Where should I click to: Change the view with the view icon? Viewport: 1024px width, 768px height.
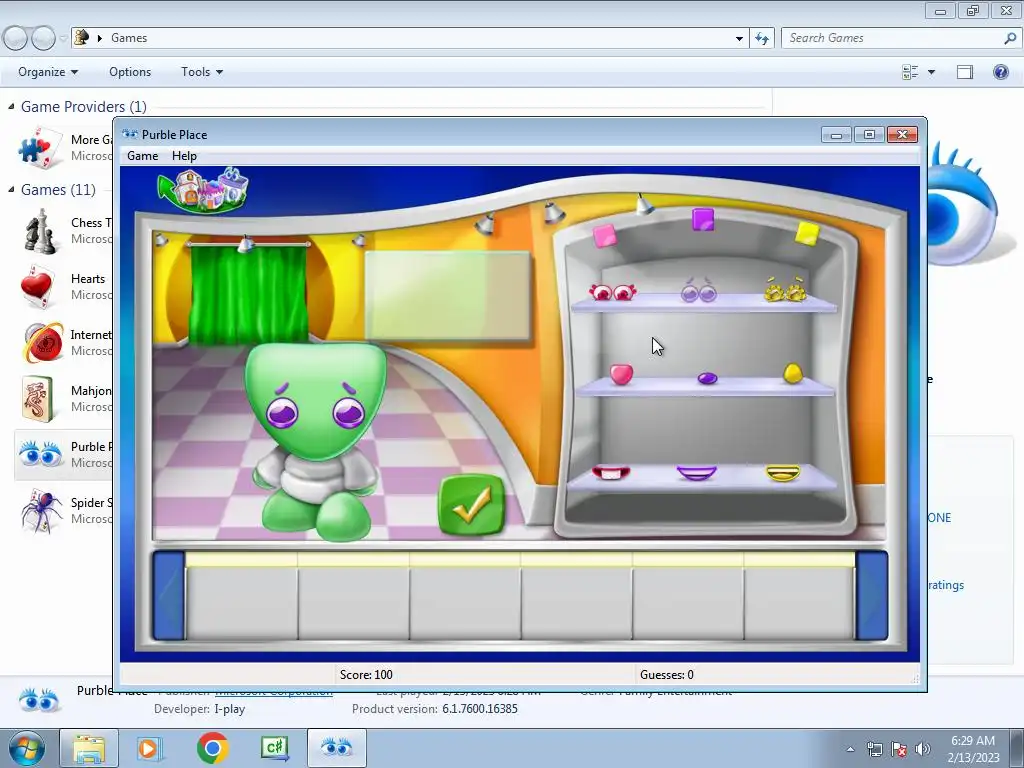(910, 72)
